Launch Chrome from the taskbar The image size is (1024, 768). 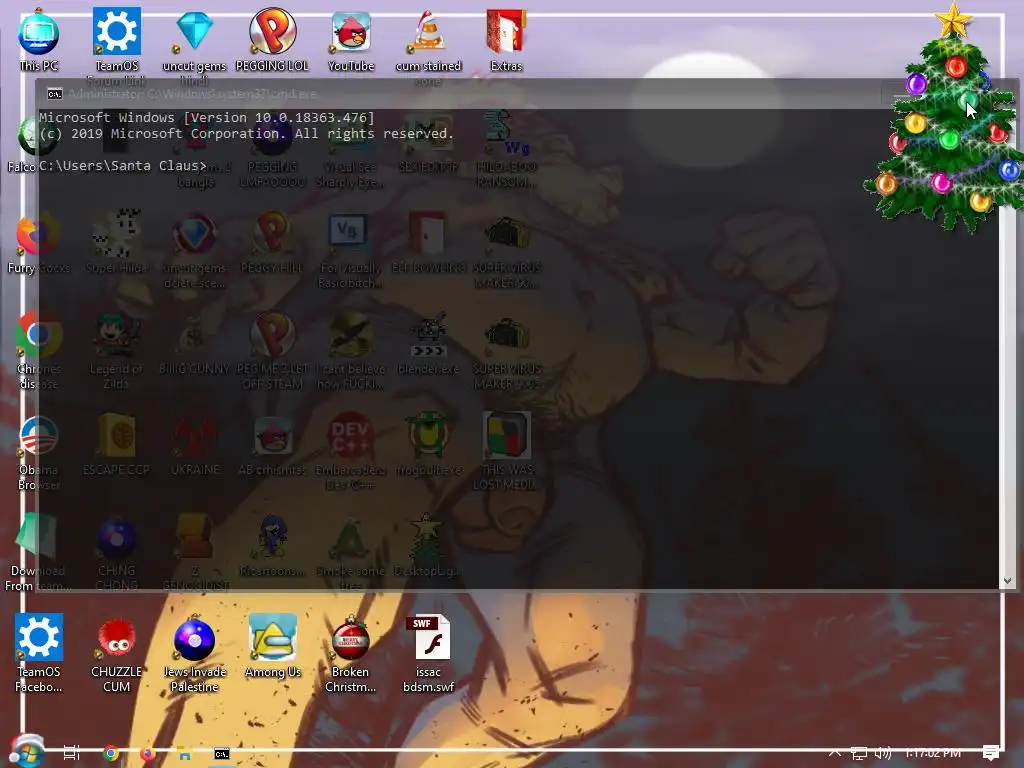[111, 754]
